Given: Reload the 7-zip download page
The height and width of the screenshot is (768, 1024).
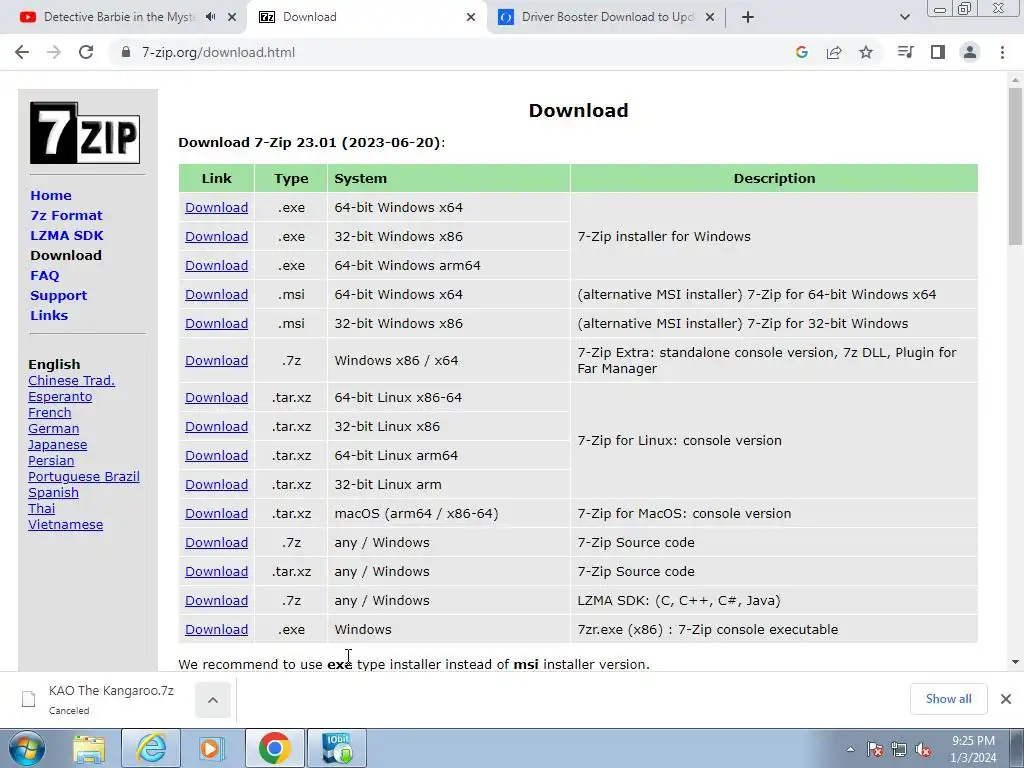Looking at the screenshot, I should 86,52.
